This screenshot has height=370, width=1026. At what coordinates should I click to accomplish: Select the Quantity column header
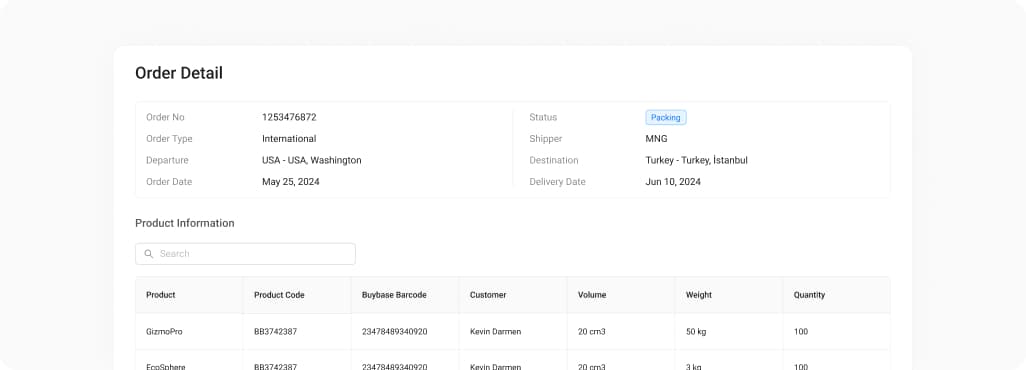(809, 295)
